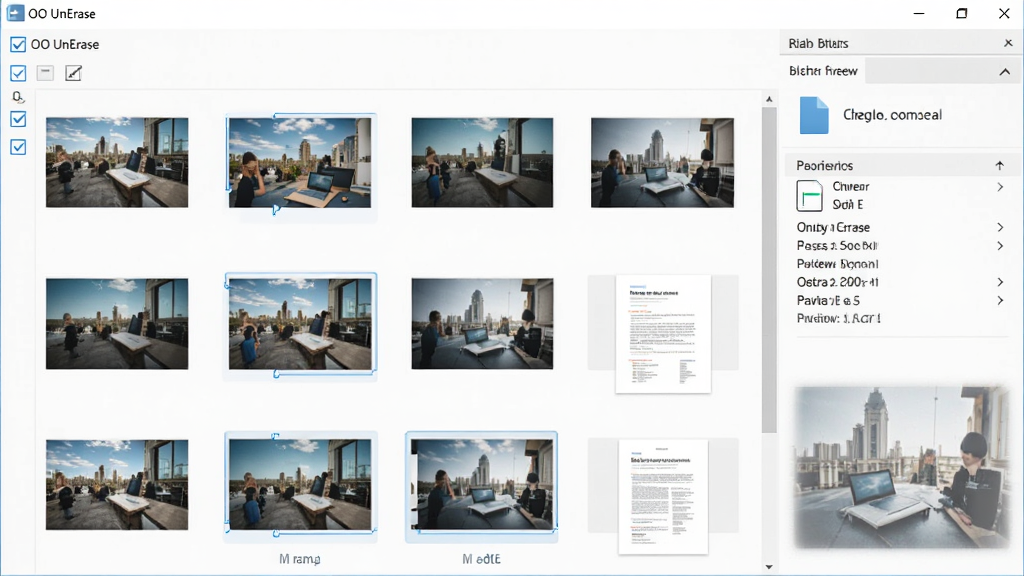Click the up arrow icon on 'Peonierios' header

999,165
